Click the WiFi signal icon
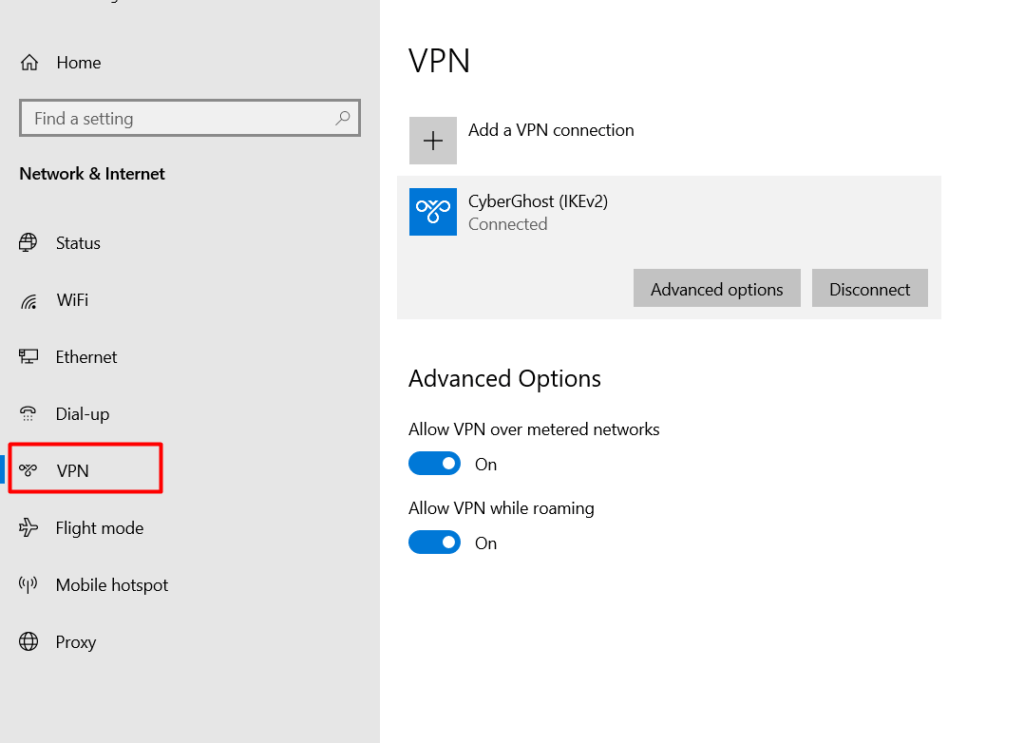Image resolution: width=1024 pixels, height=743 pixels. point(28,299)
